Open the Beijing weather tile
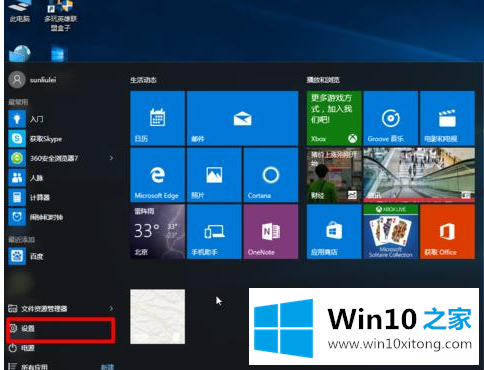 coord(157,232)
